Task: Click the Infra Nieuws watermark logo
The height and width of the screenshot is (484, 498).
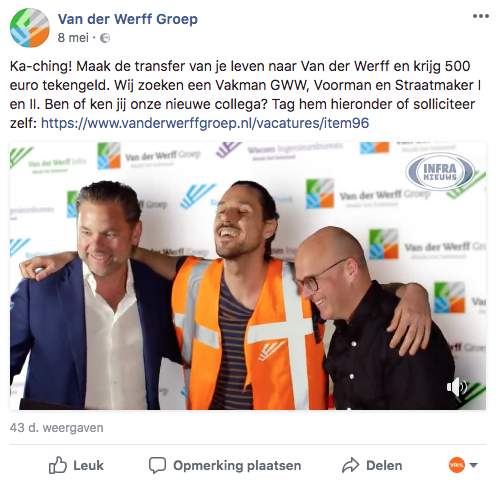Action: (x=440, y=172)
